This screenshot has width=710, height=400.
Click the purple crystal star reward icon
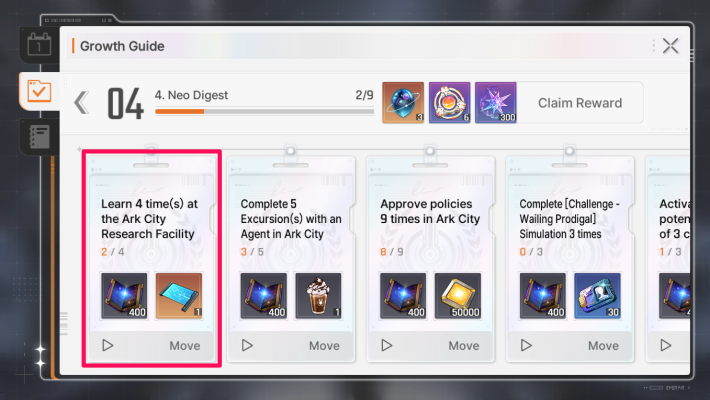(495, 103)
